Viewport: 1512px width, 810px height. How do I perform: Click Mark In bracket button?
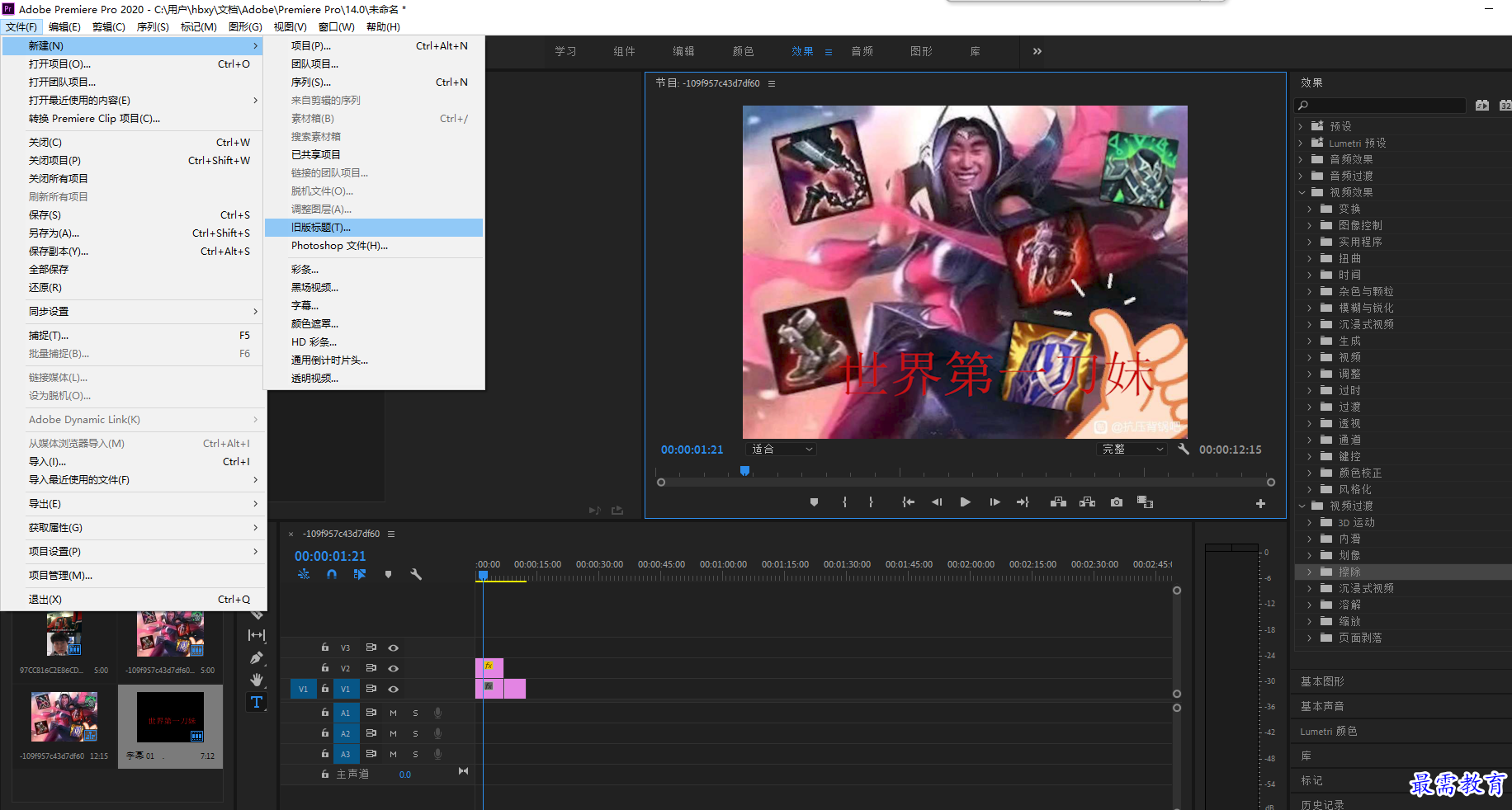(x=844, y=502)
